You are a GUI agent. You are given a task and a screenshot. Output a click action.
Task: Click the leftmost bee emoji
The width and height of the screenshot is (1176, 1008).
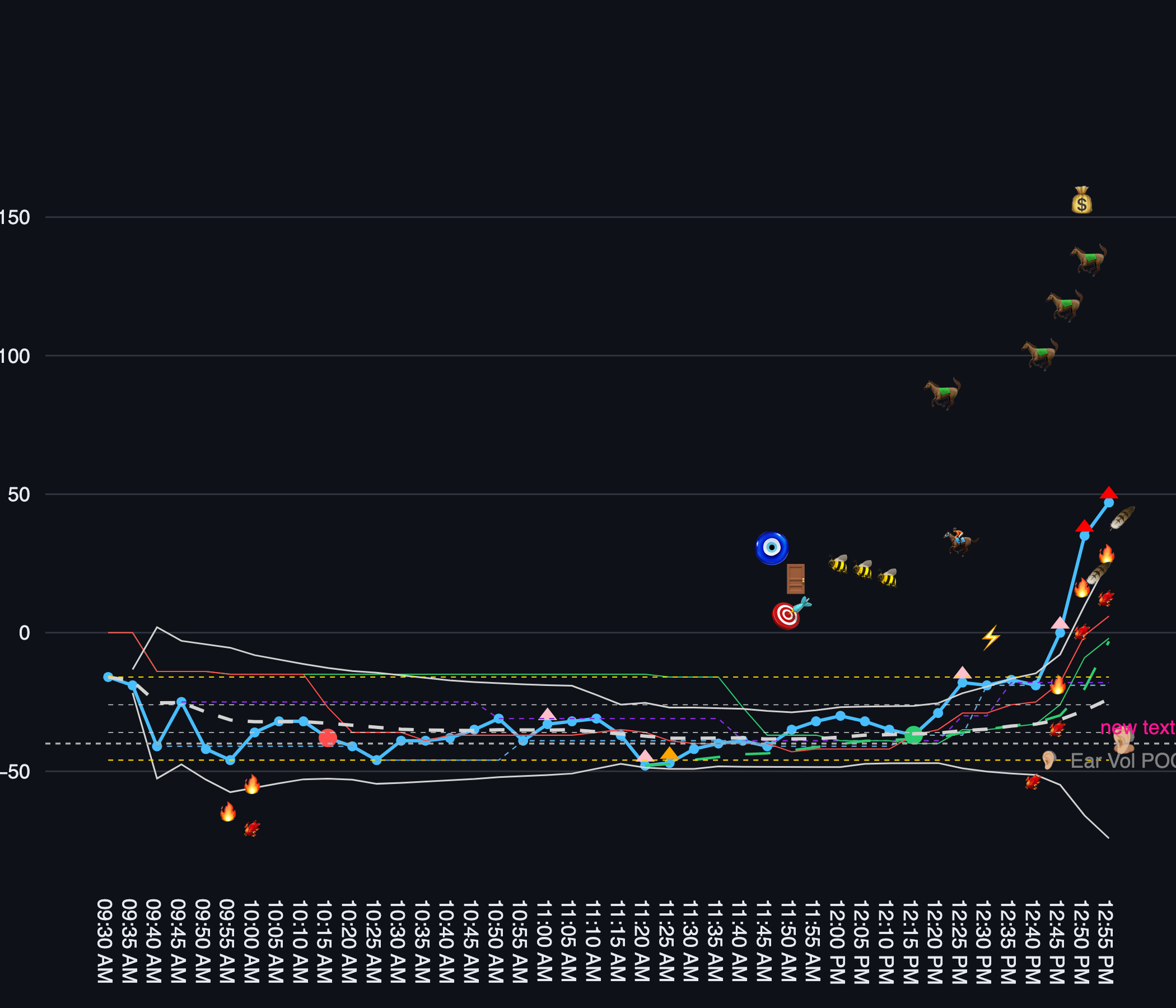coord(838,563)
